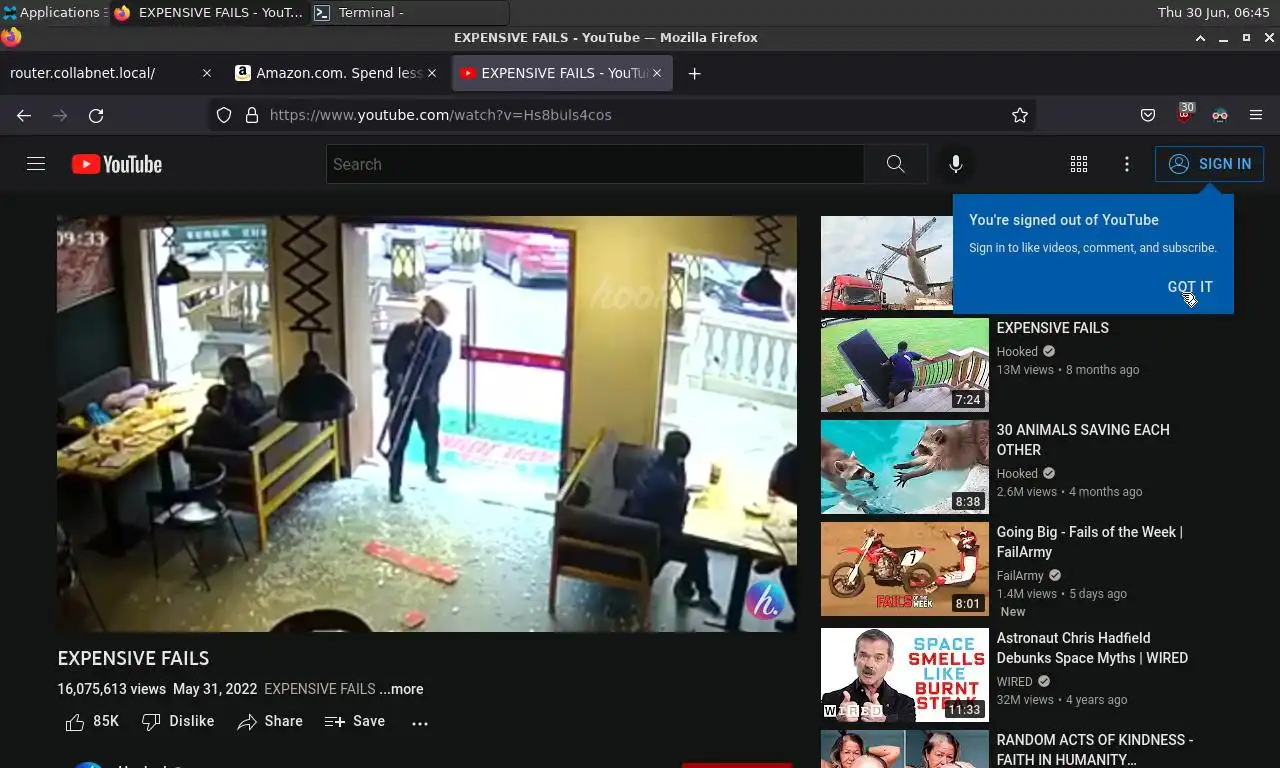Screen dimensions: 1280x768
Task: Open the uBlock extension badge icon
Action: coord(1185,113)
